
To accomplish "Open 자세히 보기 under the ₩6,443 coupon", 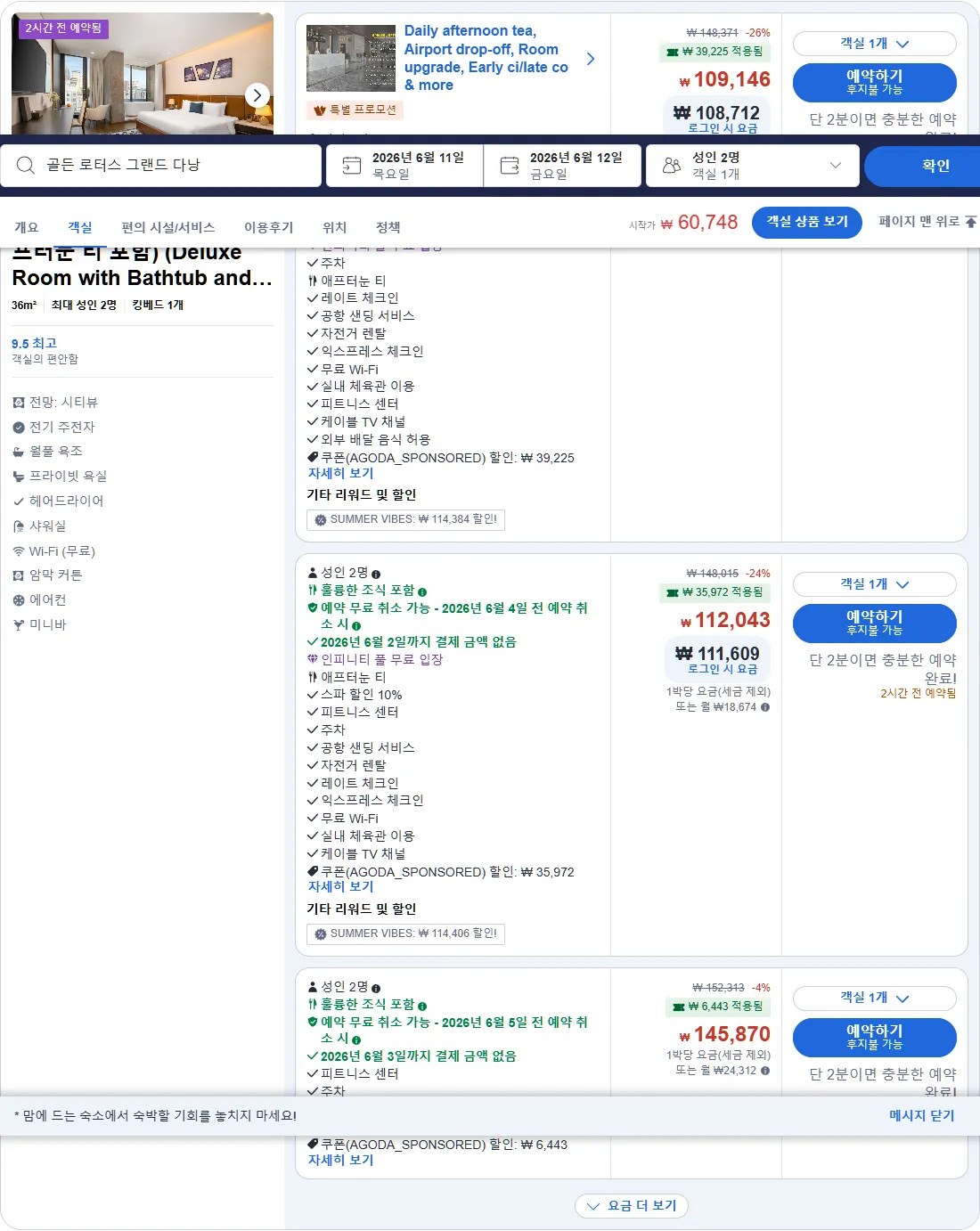I will coord(341,1161).
